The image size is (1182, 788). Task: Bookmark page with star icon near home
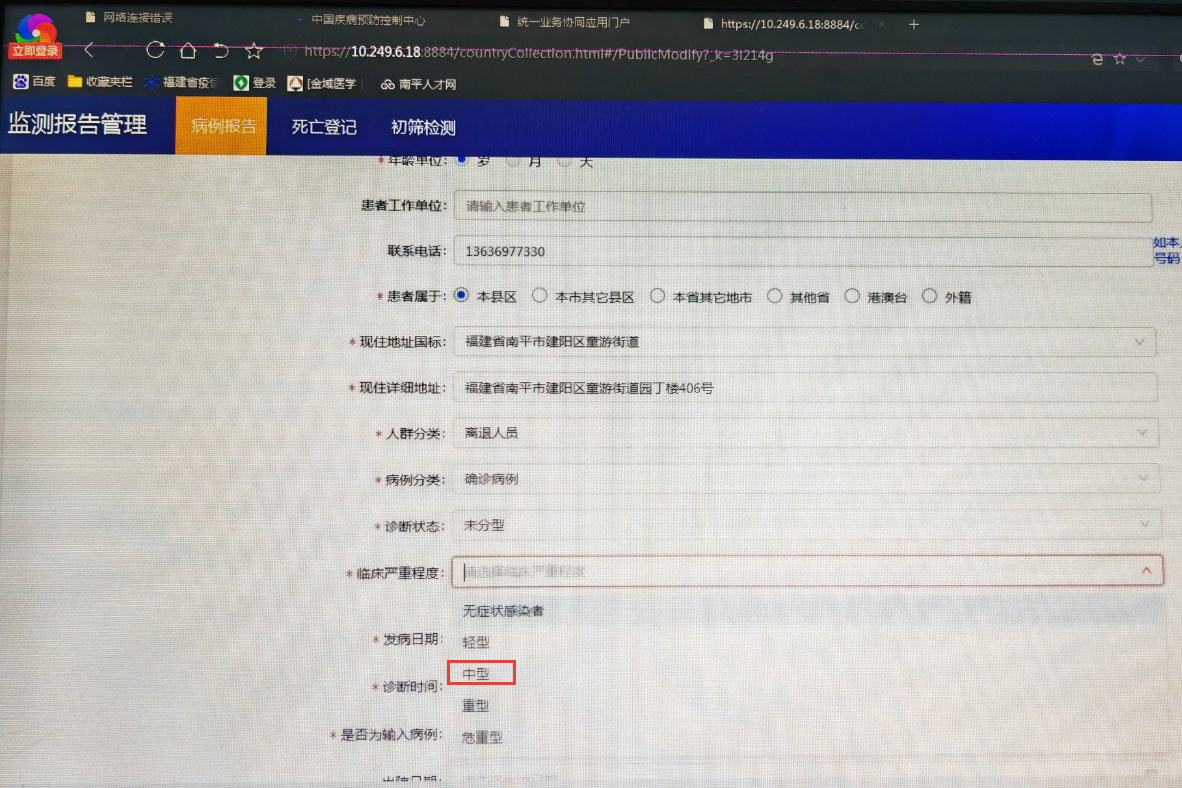point(254,51)
